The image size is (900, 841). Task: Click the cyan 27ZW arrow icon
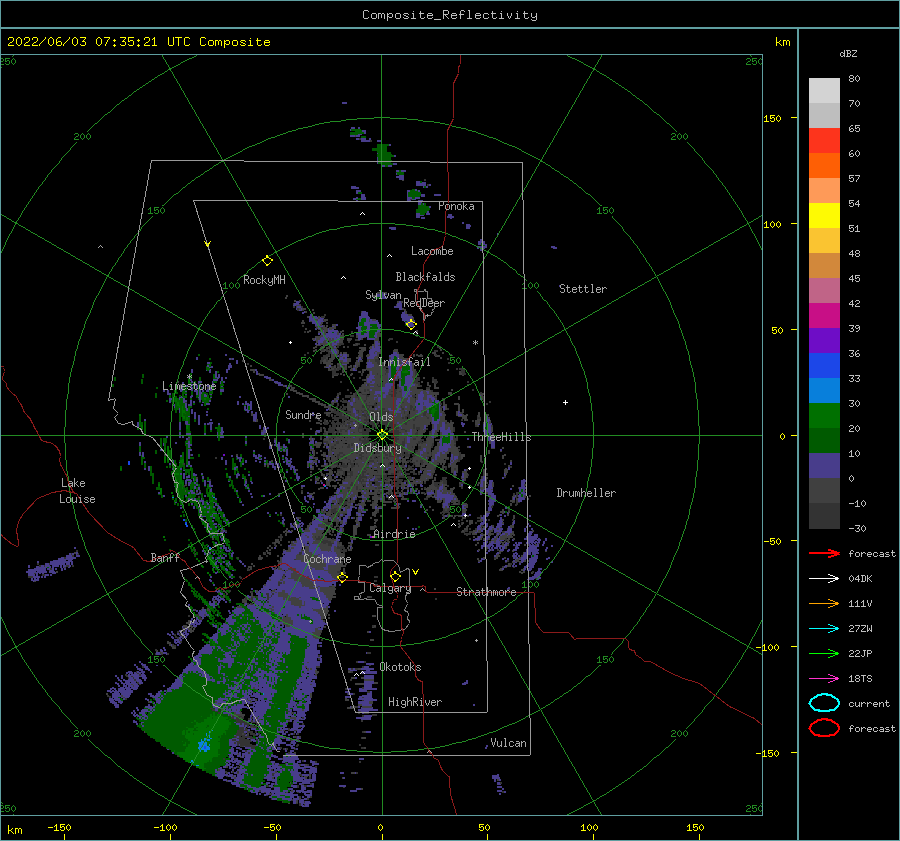coord(824,629)
